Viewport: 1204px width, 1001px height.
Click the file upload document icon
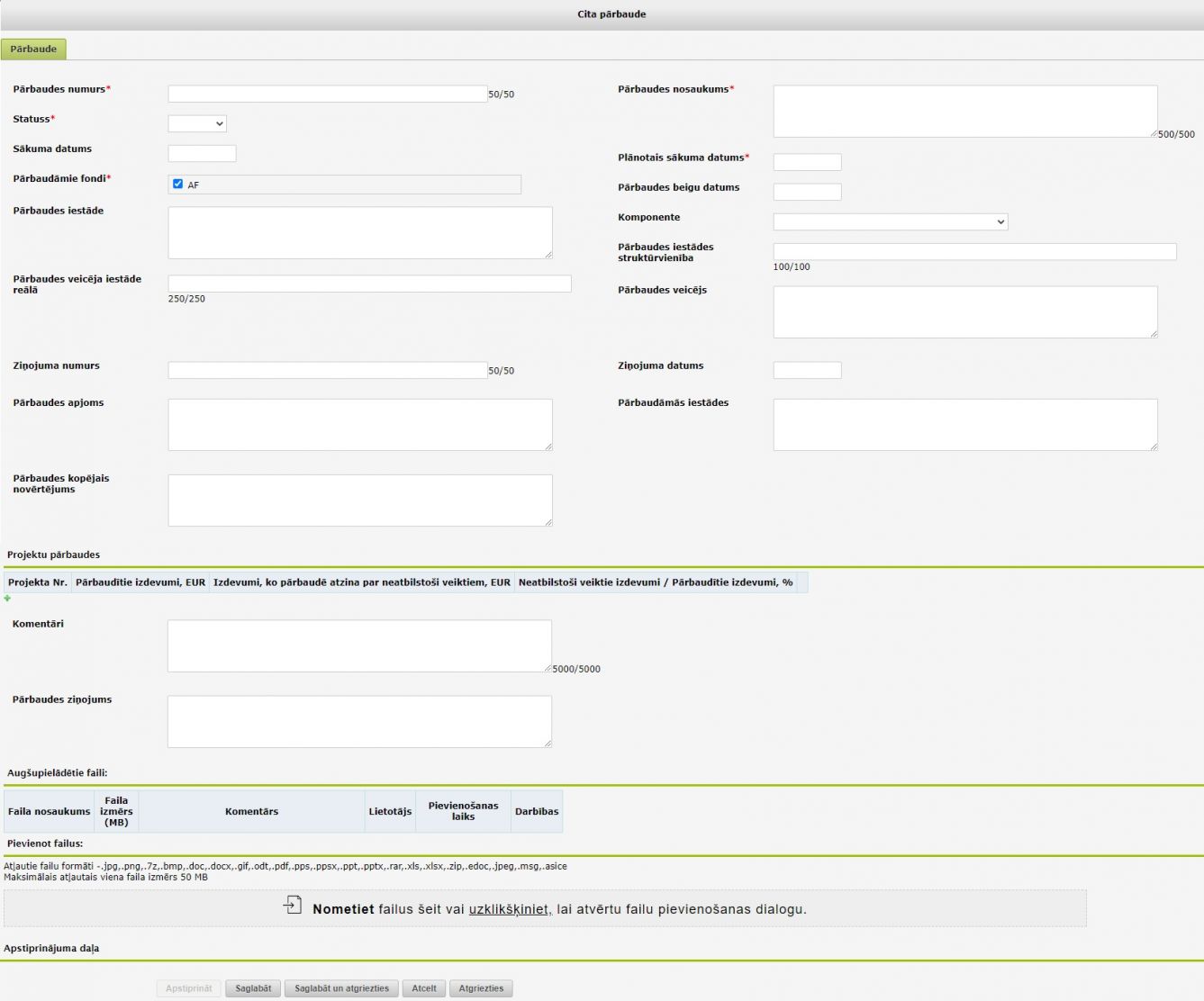click(x=293, y=906)
